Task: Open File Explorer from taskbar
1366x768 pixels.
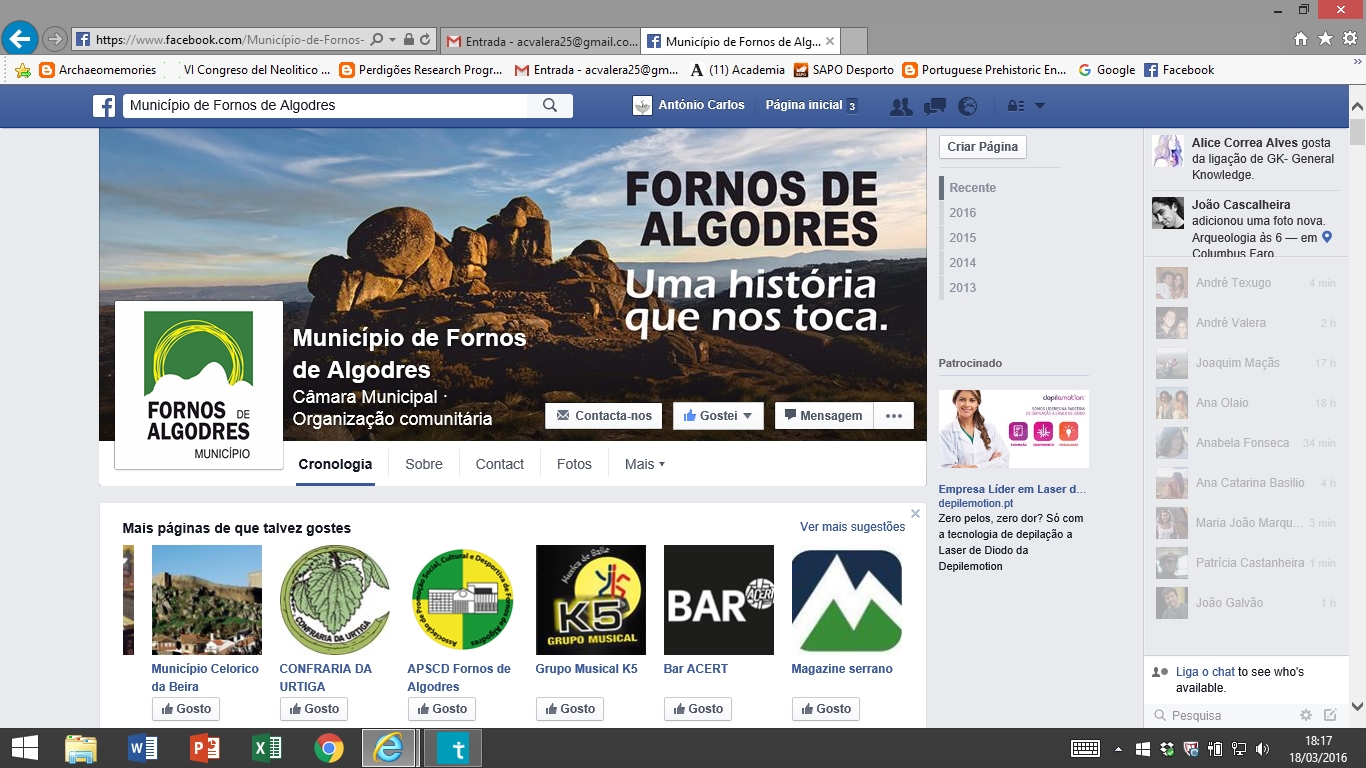Action: [x=80, y=748]
